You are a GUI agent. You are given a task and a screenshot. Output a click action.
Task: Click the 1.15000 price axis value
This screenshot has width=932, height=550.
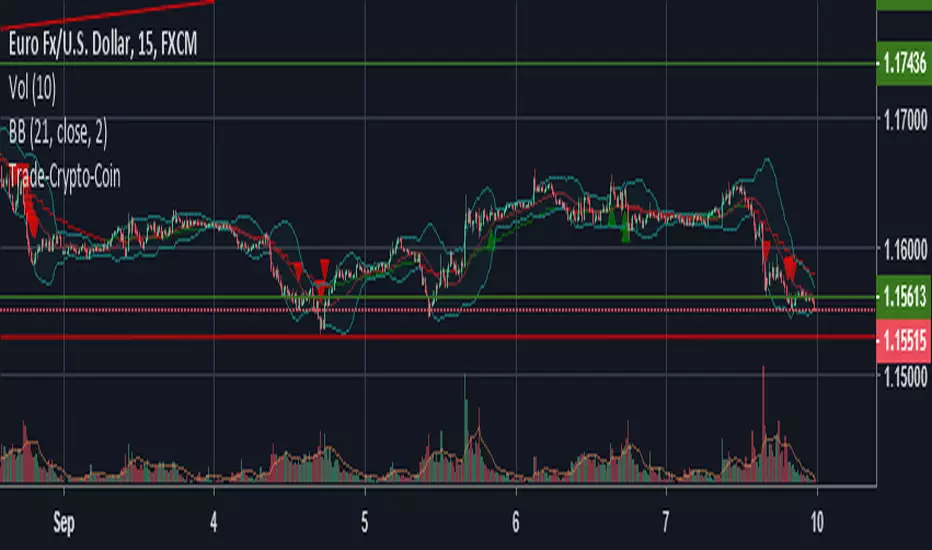(x=905, y=377)
